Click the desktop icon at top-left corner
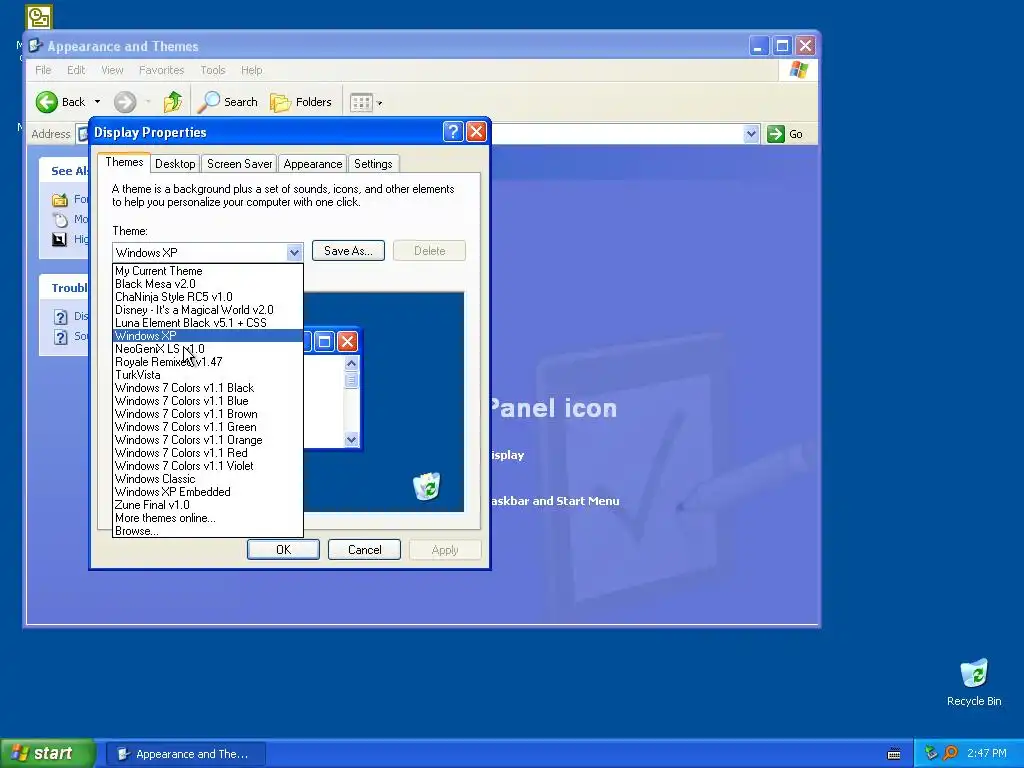Image resolution: width=1024 pixels, height=768 pixels. (39, 17)
